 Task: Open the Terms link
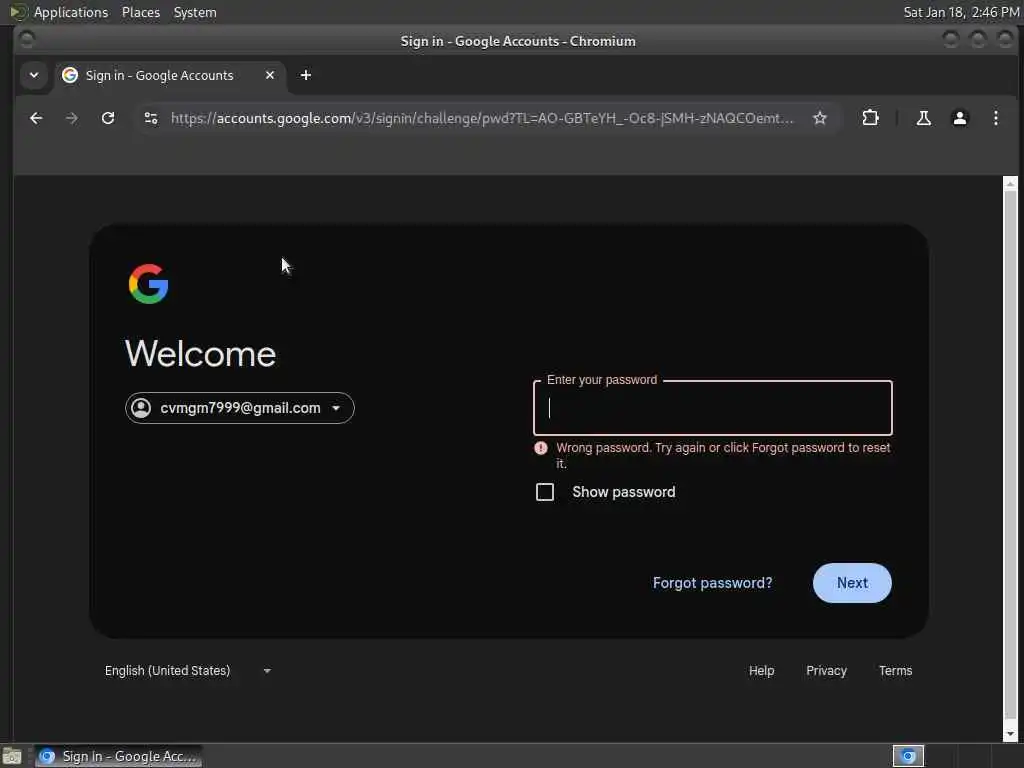895,671
